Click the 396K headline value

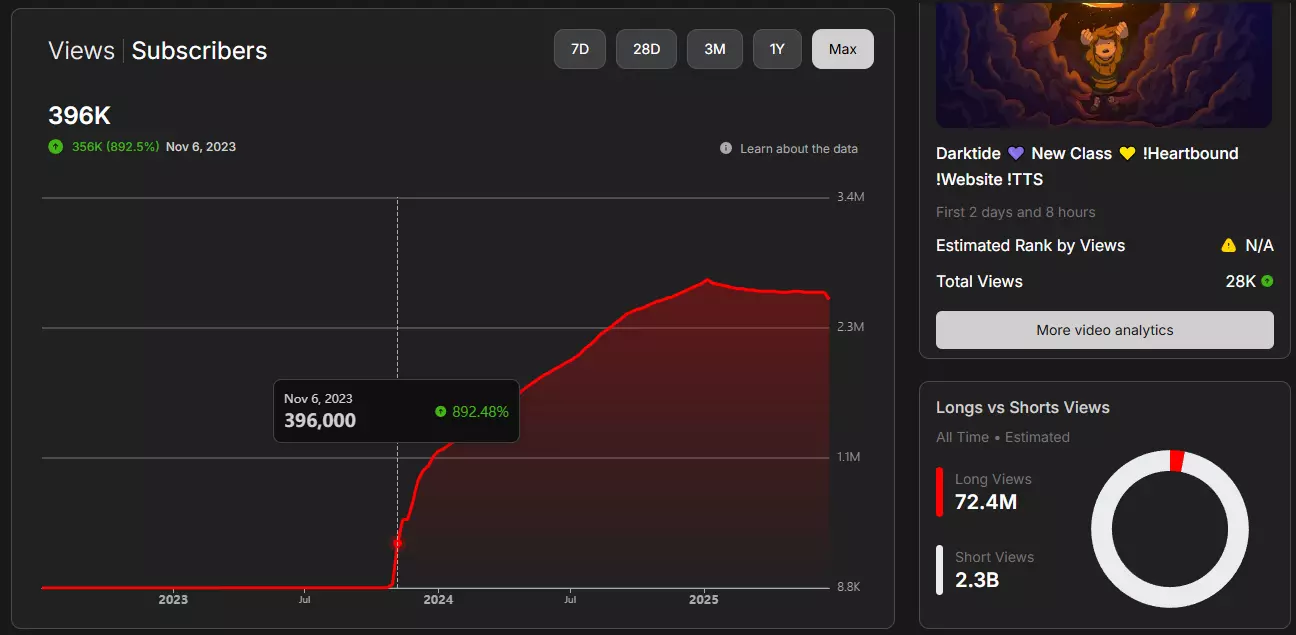79,115
